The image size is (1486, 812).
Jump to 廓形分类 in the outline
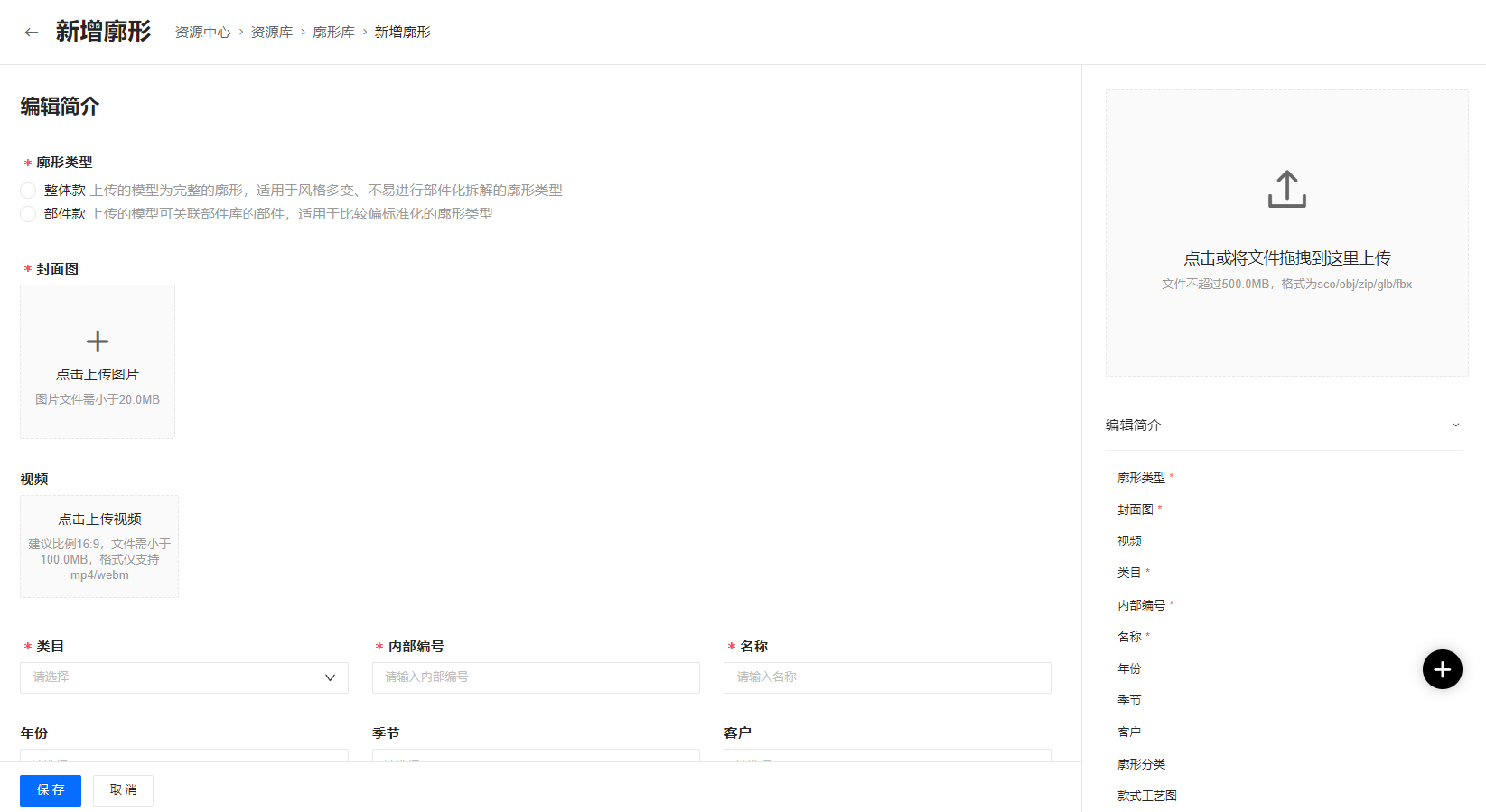click(1141, 764)
